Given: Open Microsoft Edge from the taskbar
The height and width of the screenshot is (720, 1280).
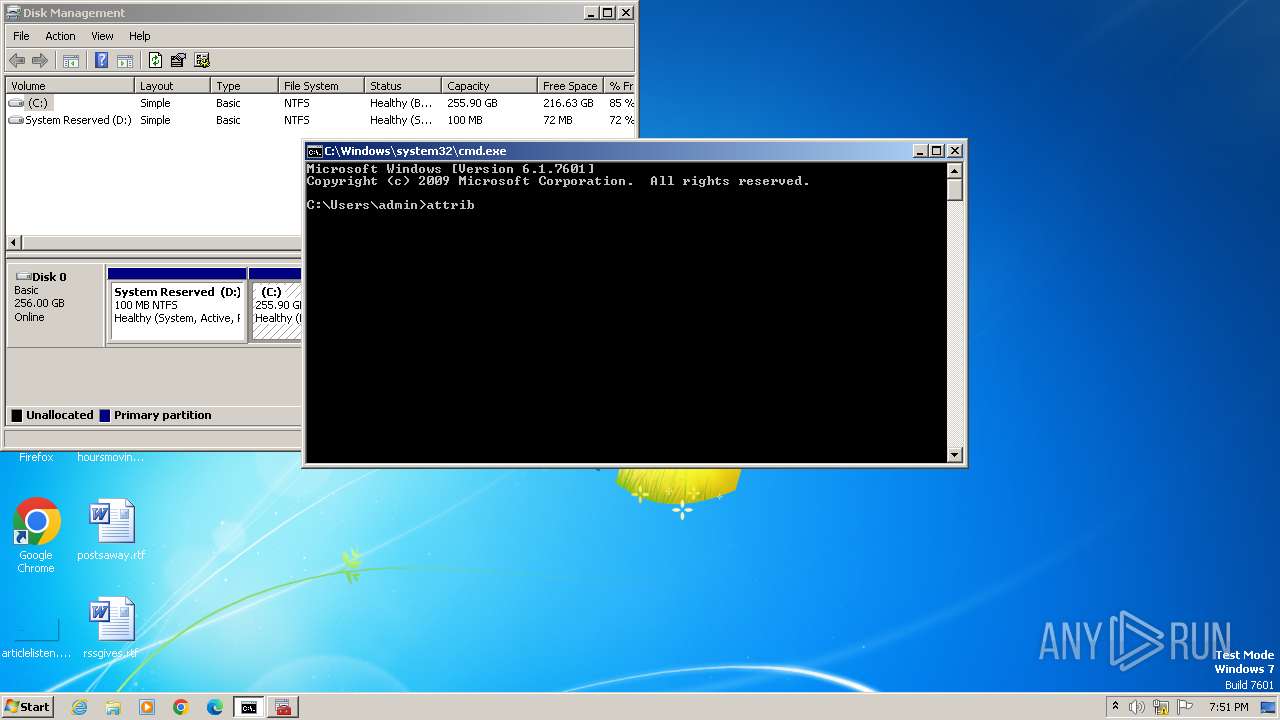Looking at the screenshot, I should pyautogui.click(x=215, y=707).
